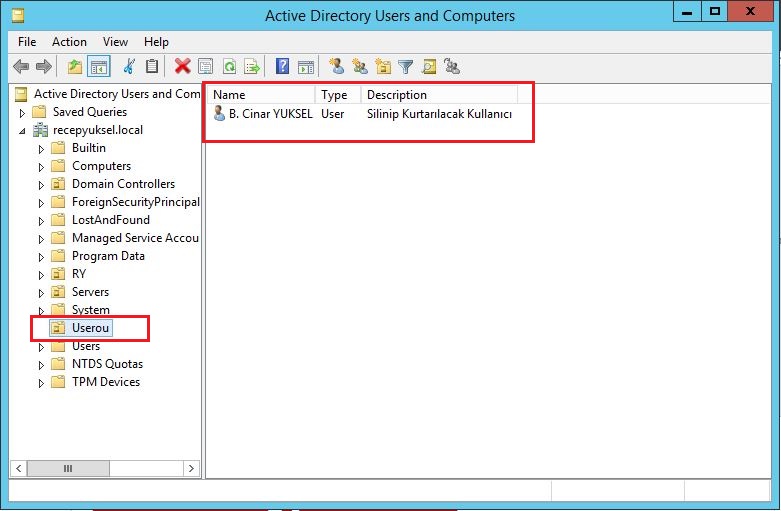Click the app icon in the title bar
This screenshot has height=511, width=781.
tap(18, 15)
